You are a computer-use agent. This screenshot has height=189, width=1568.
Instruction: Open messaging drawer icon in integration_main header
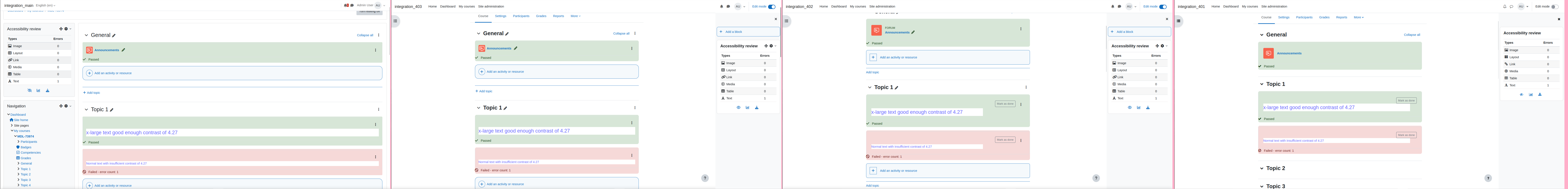[352, 5]
